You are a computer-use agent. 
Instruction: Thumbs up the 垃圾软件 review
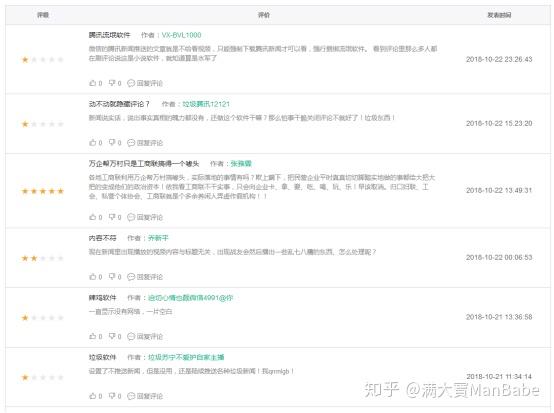(96, 396)
